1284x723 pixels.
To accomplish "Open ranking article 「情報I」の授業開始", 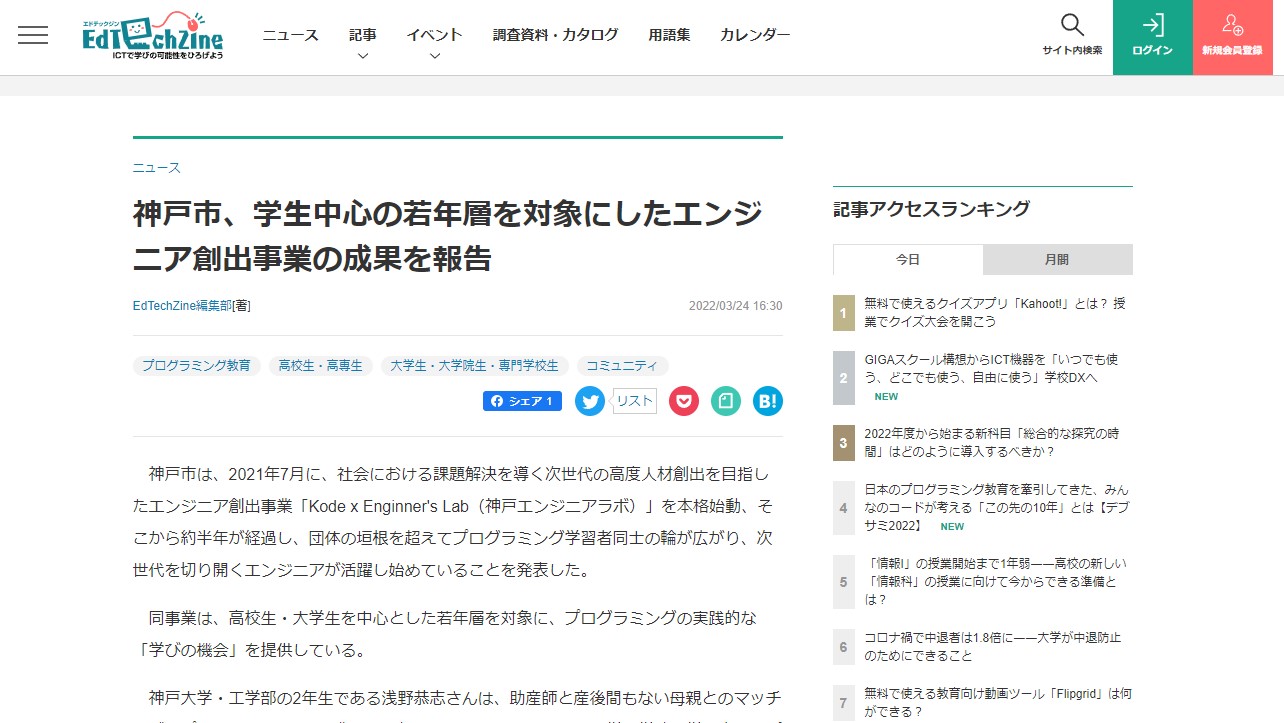I will [996, 581].
